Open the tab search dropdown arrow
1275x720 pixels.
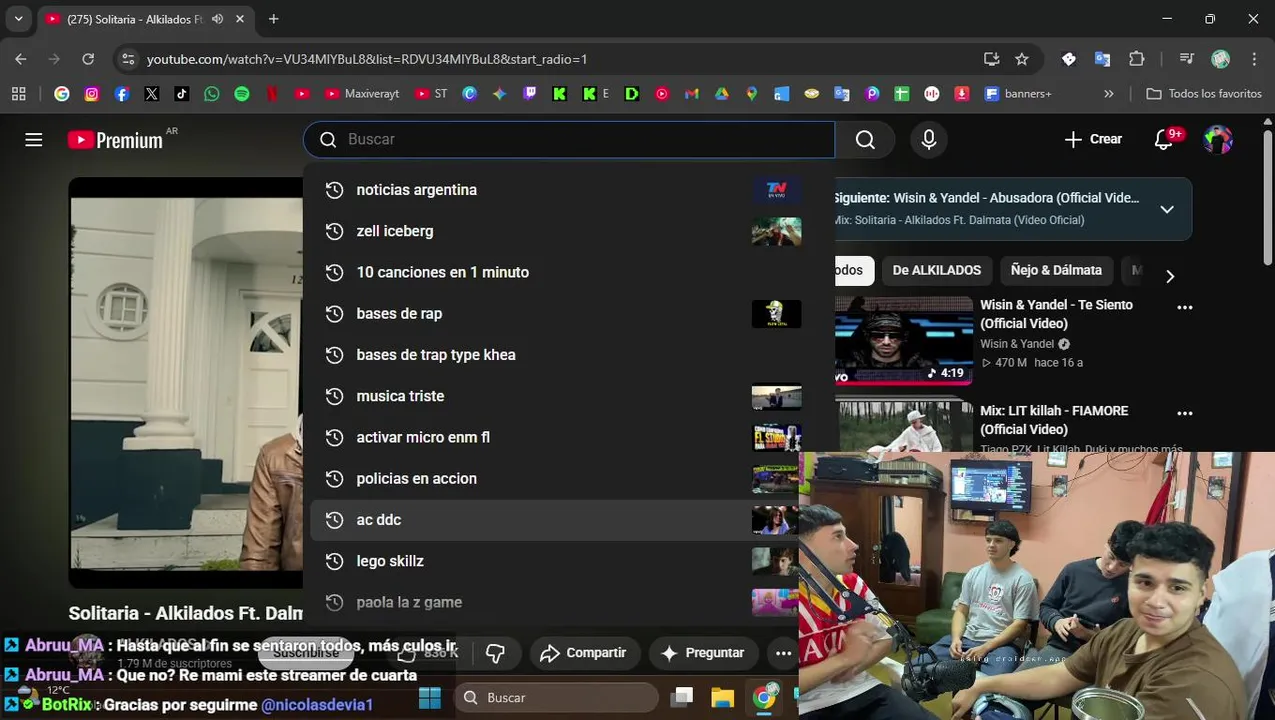click(18, 19)
